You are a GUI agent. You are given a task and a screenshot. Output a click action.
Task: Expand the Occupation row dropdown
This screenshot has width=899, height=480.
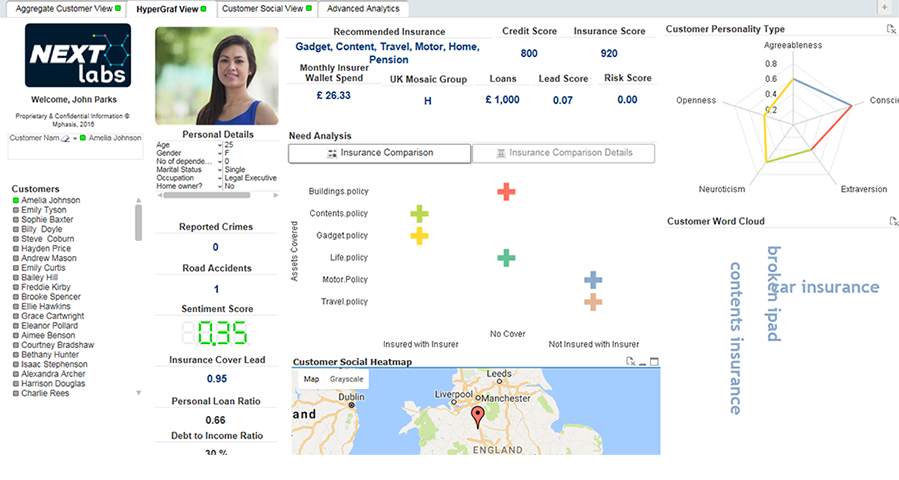220,178
